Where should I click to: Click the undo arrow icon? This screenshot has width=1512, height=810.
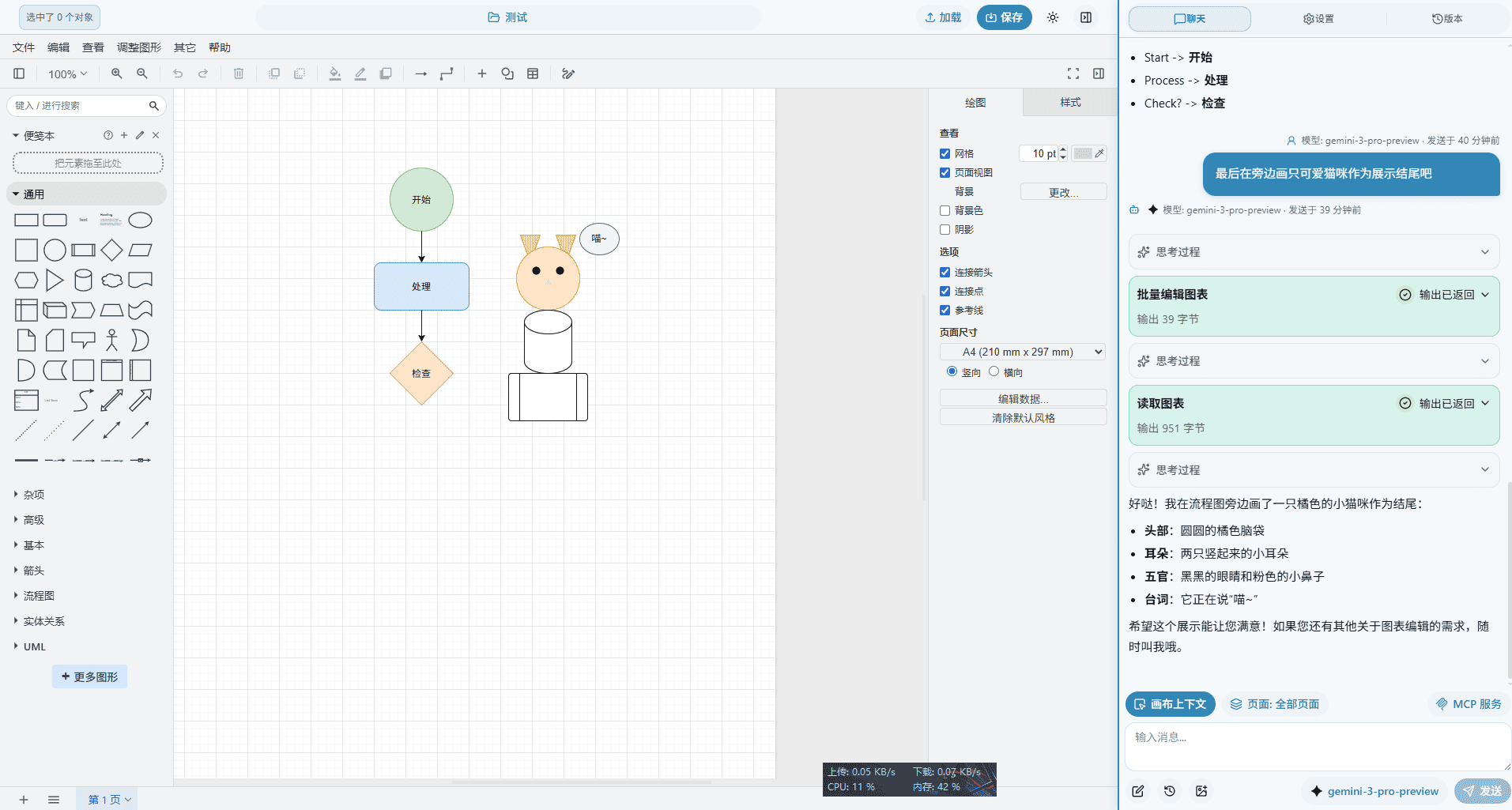178,73
